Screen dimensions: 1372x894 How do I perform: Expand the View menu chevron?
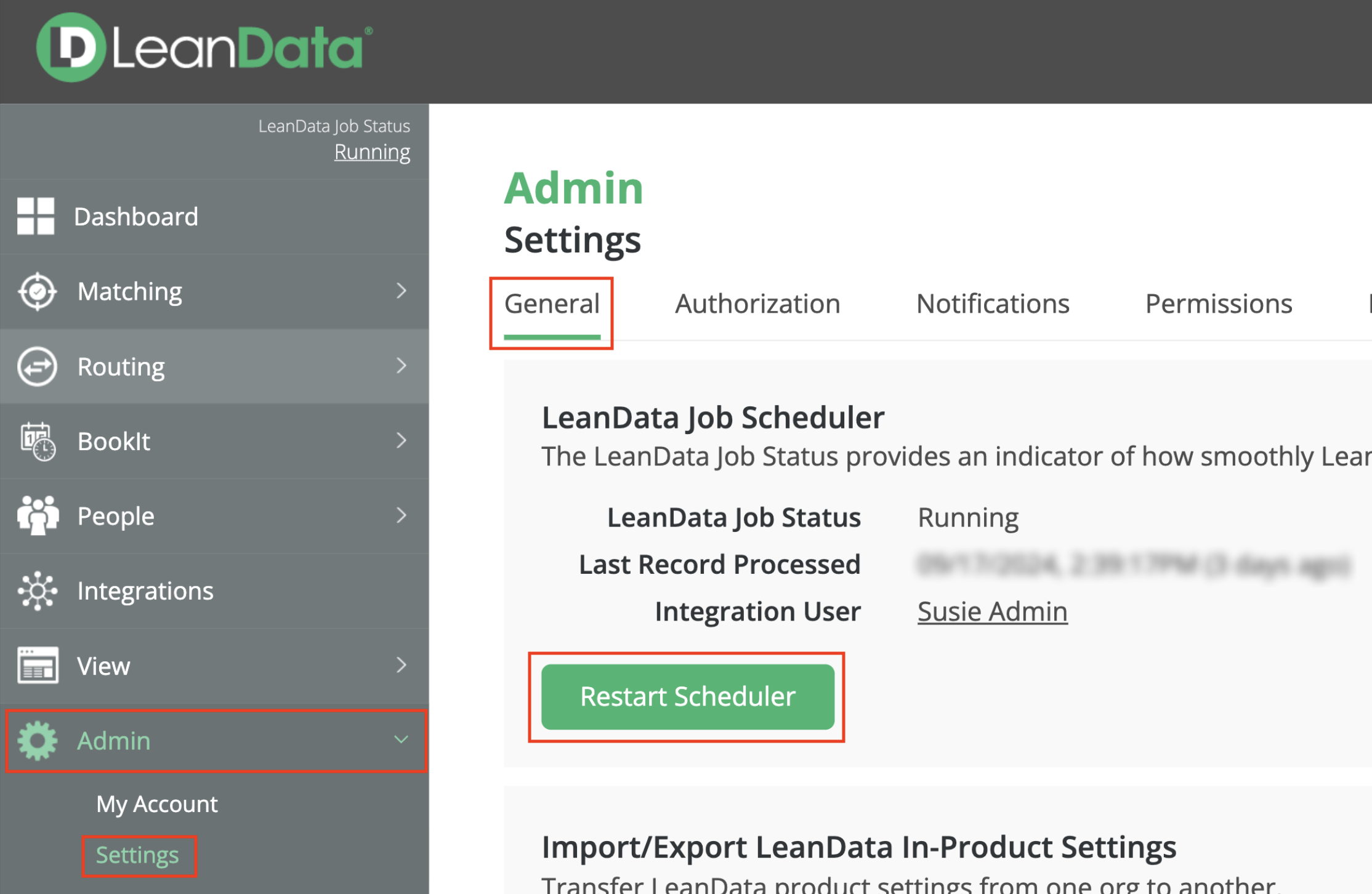pos(402,665)
